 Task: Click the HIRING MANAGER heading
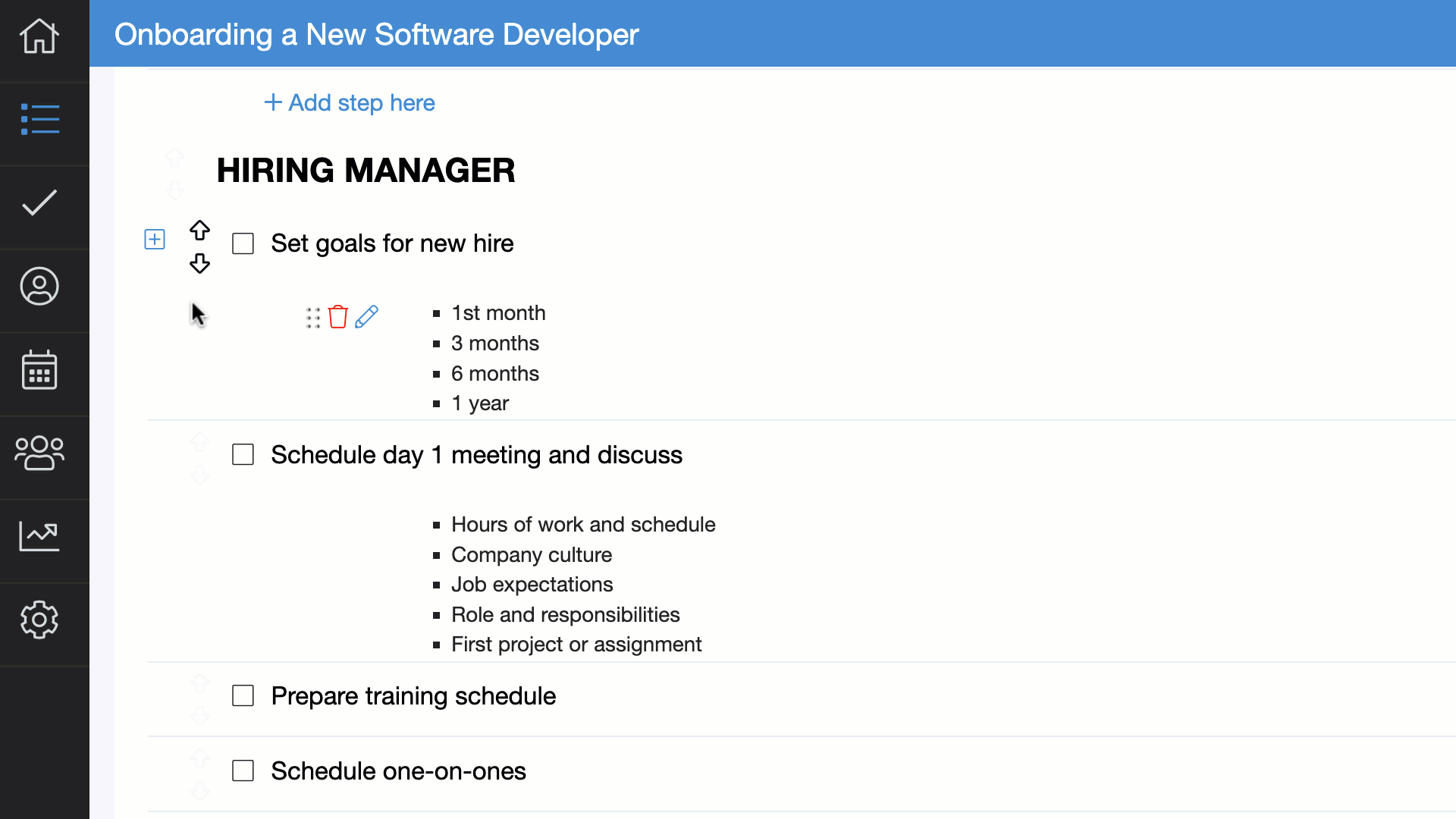click(366, 170)
